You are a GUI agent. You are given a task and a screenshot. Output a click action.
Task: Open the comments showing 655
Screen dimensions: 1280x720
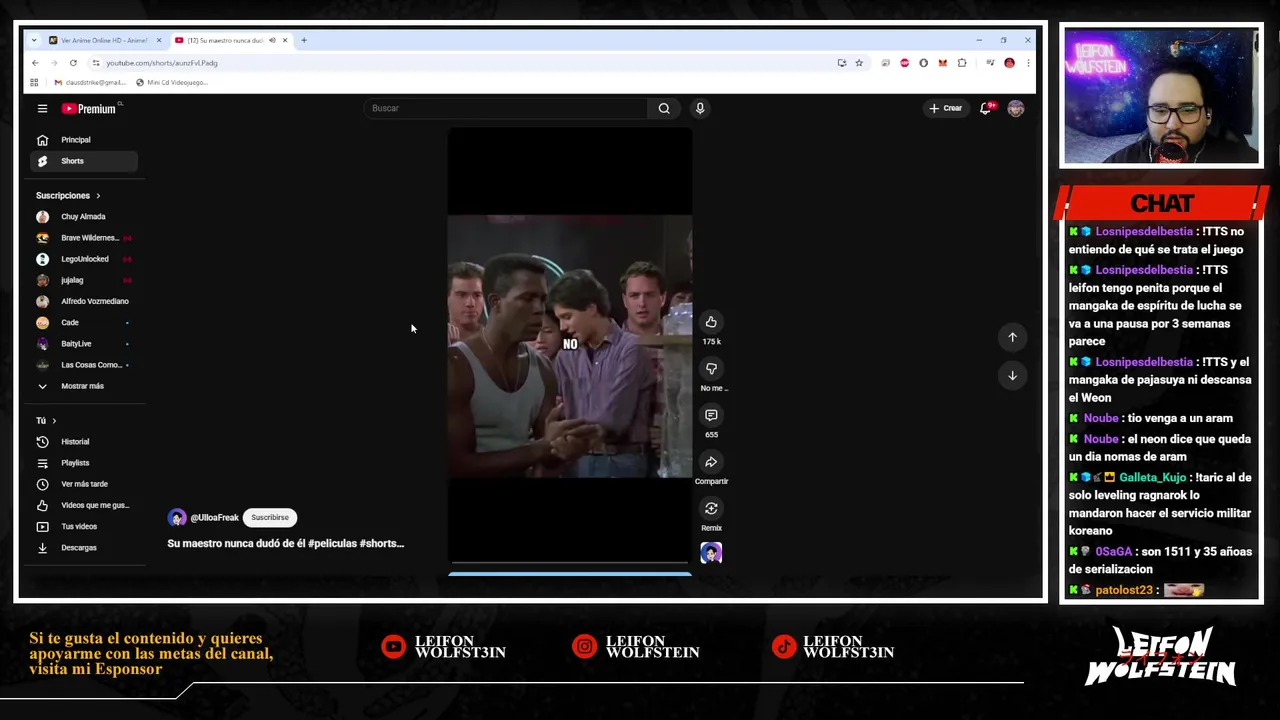711,415
